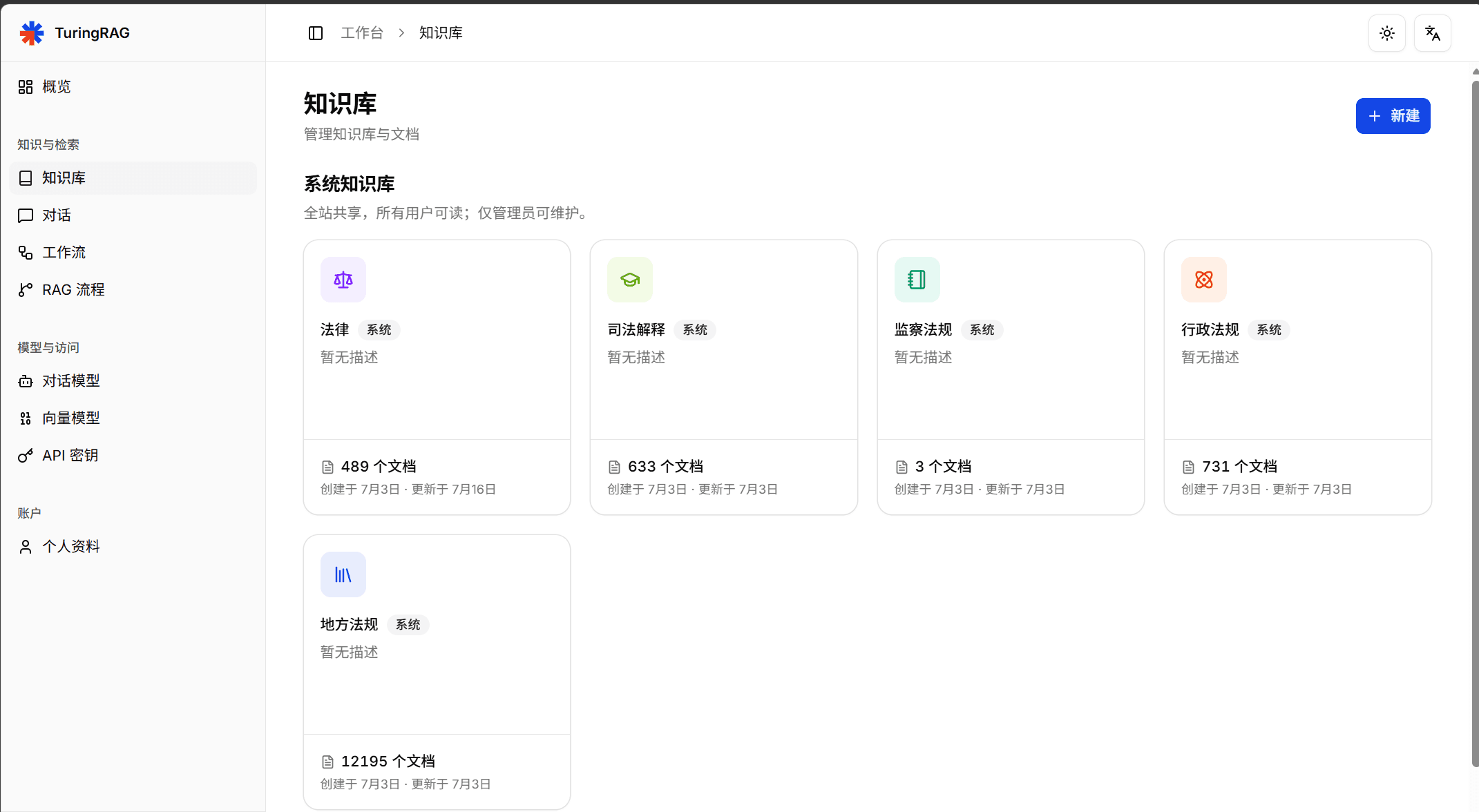Click the 系统 badge on the 司法解释 card

click(x=695, y=330)
